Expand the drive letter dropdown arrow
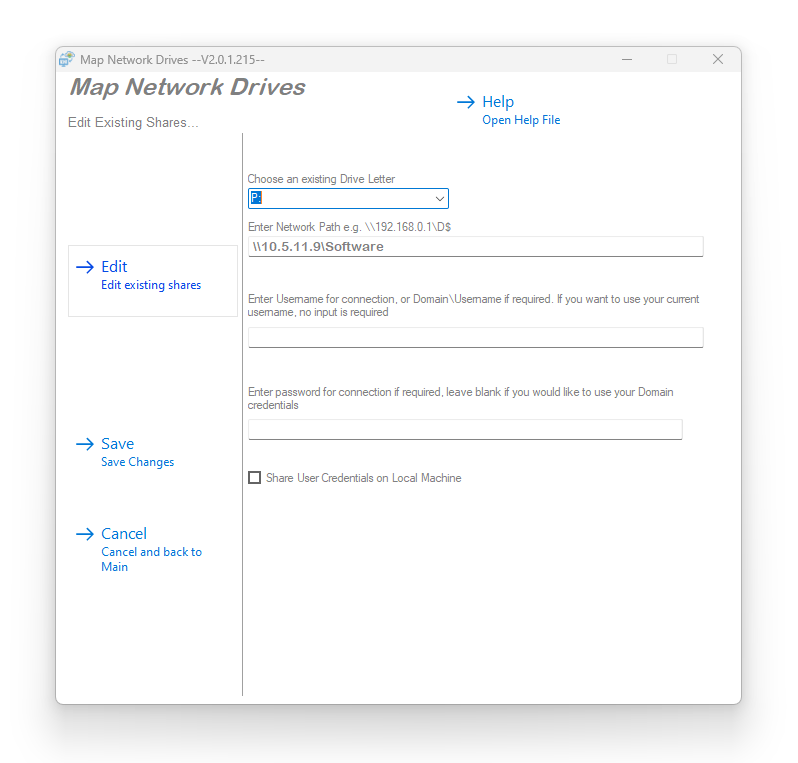Viewport: 798px width, 763px height. 440,198
